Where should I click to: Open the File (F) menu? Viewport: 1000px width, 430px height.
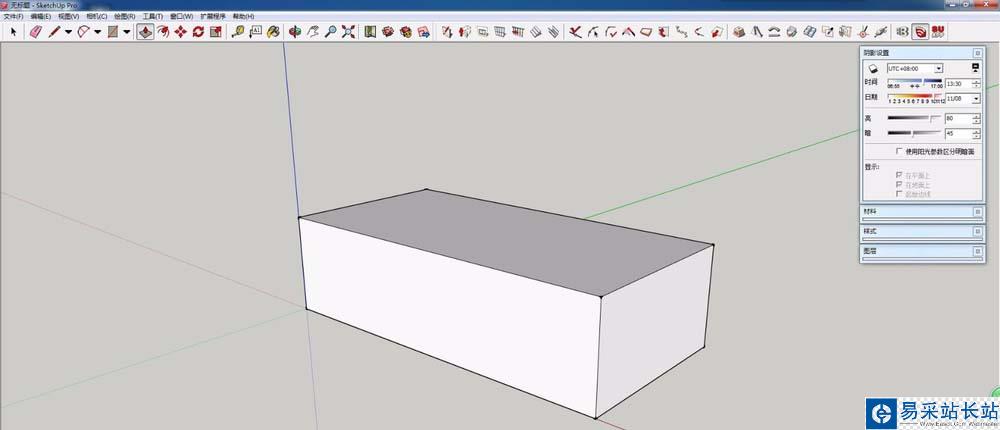tap(13, 16)
